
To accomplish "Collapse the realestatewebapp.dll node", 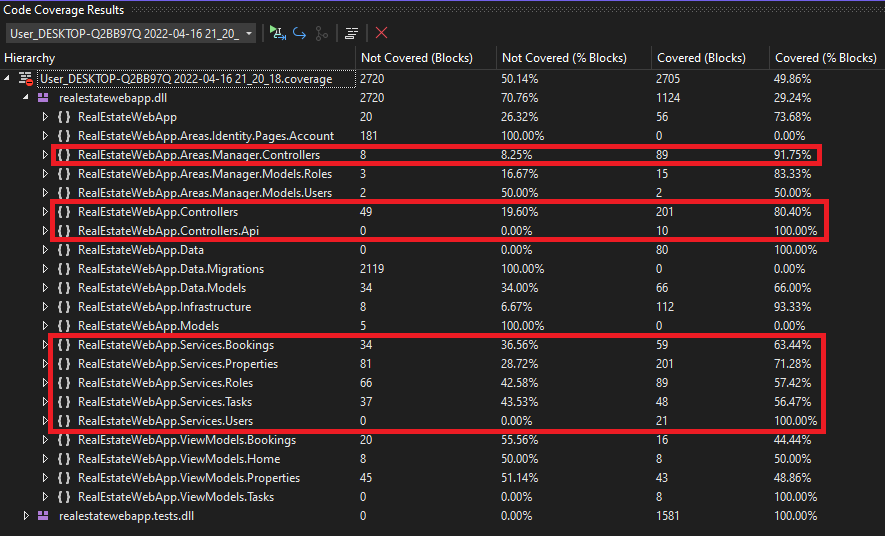I will tap(26, 98).
